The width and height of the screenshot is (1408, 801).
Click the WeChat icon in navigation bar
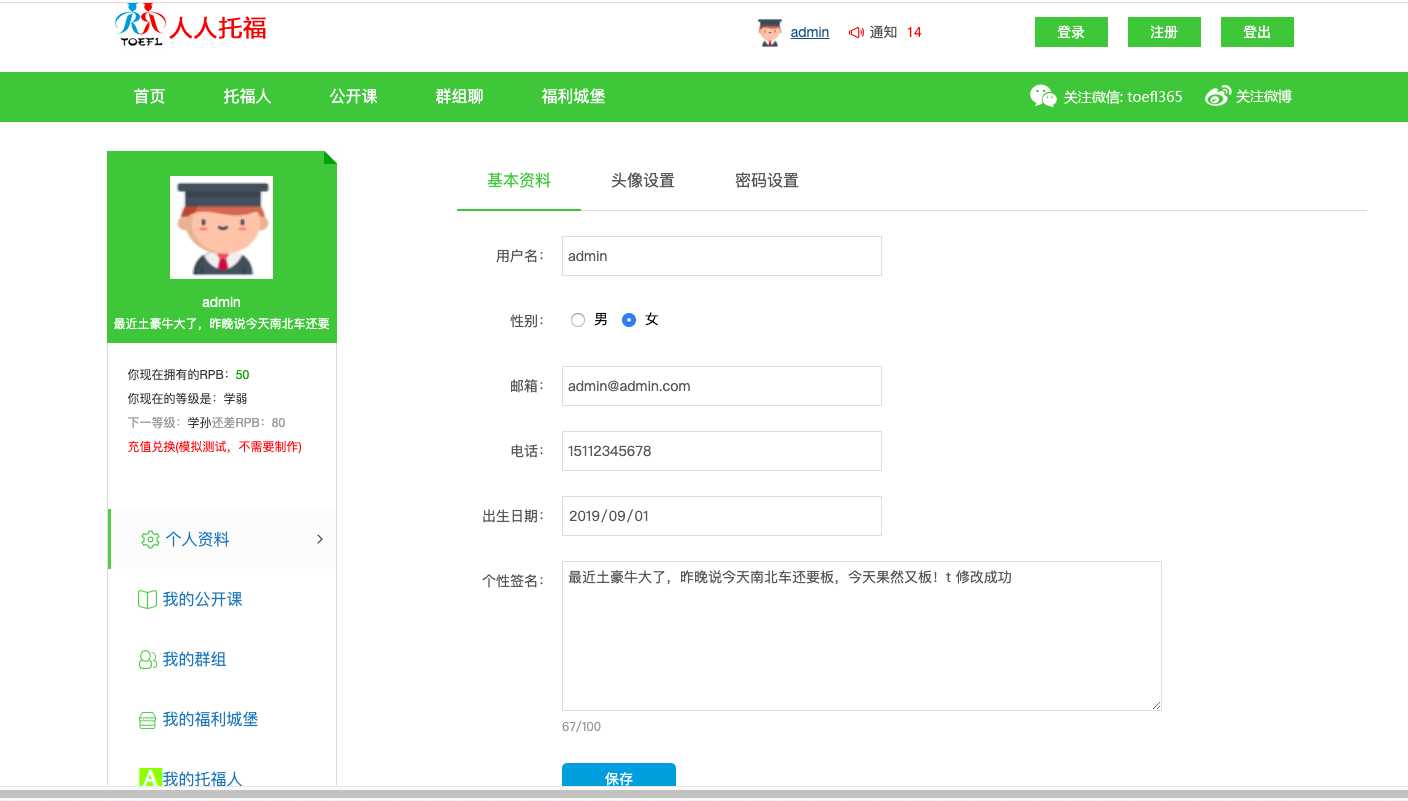point(1043,96)
